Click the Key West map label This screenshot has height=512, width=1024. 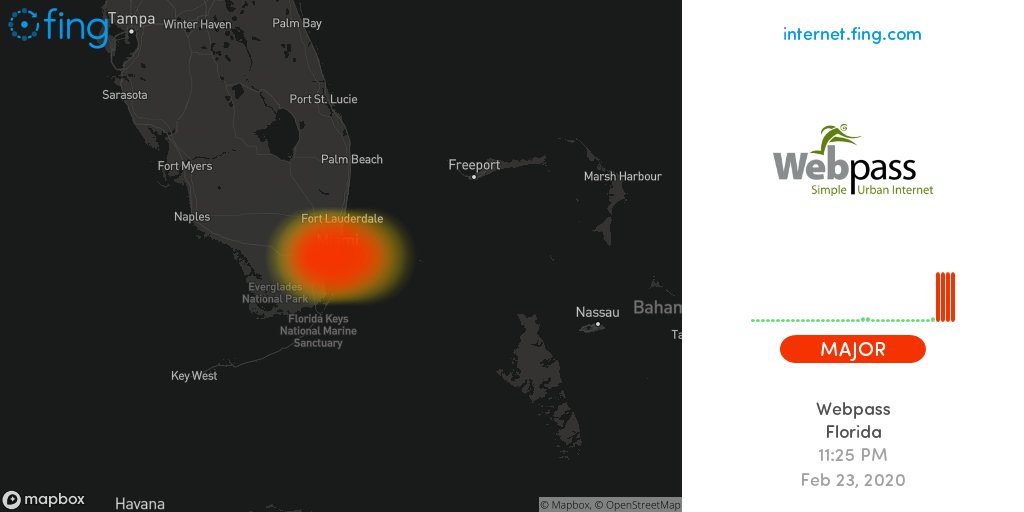(x=194, y=376)
